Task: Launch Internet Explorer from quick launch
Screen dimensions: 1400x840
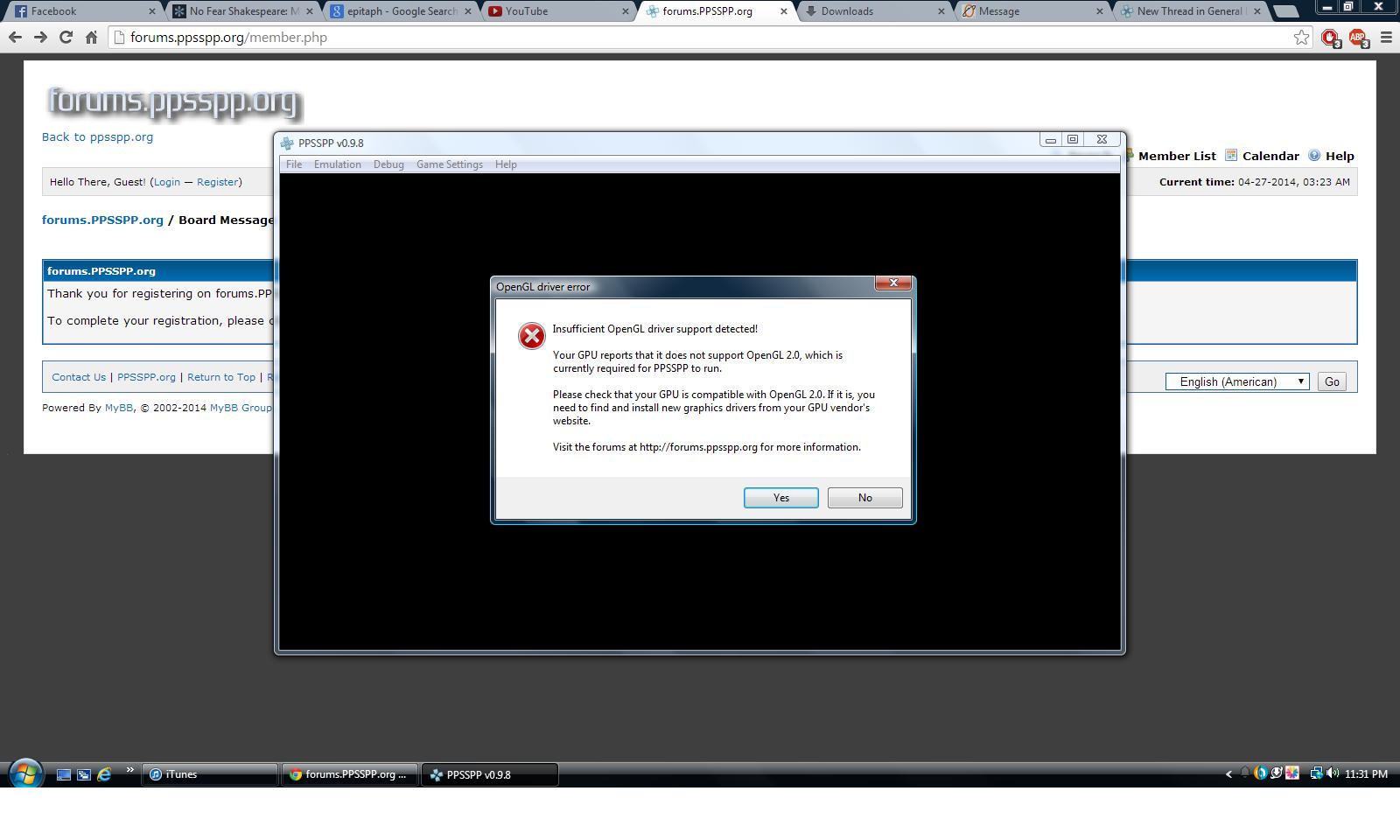Action: (x=104, y=774)
